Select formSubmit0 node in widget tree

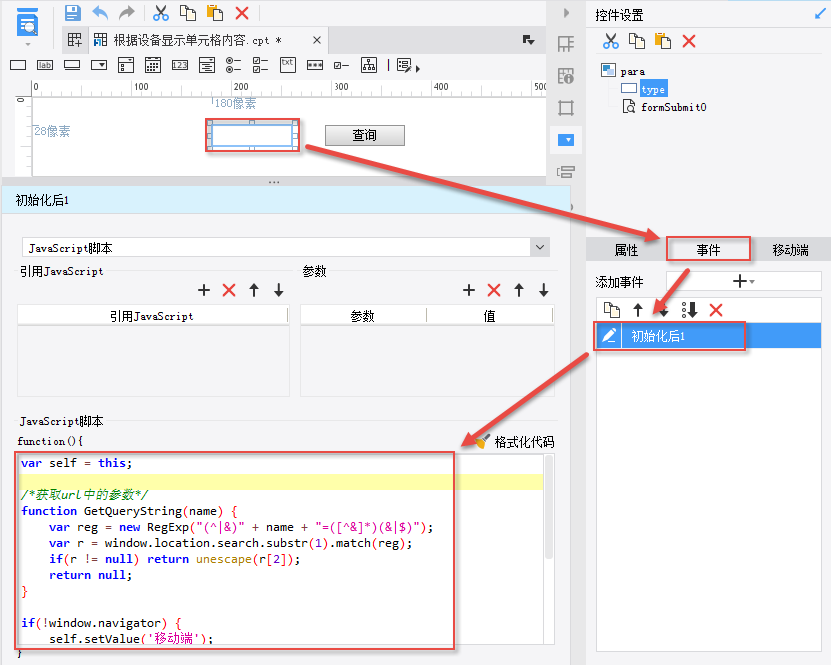click(x=674, y=107)
